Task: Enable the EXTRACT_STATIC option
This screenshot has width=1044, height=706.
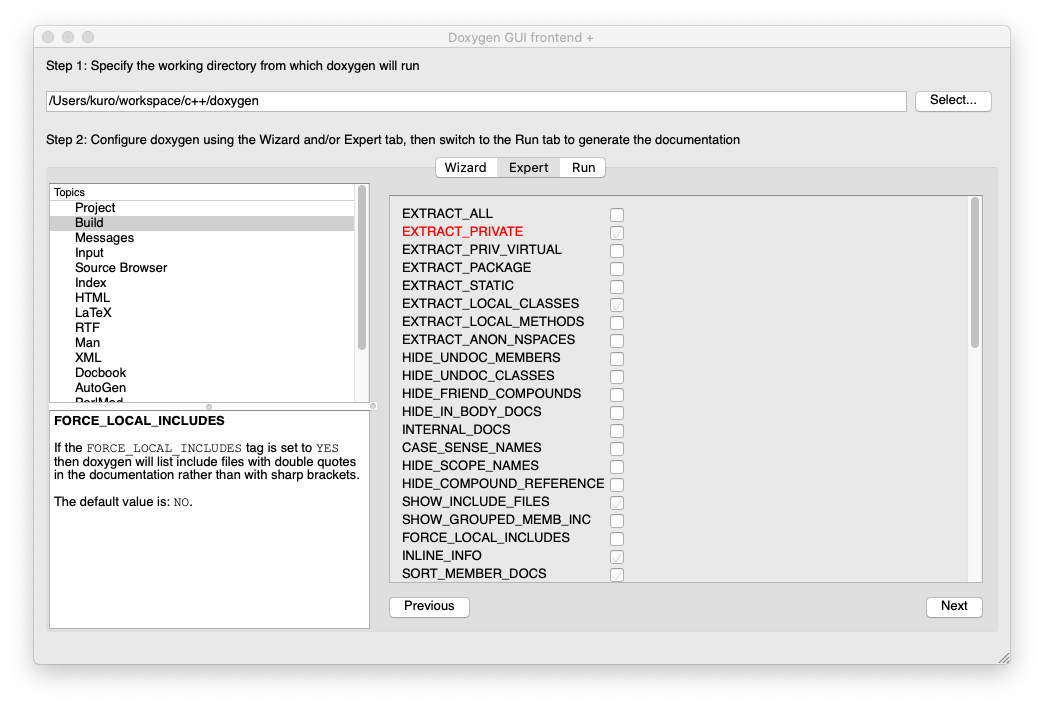Action: click(617, 286)
